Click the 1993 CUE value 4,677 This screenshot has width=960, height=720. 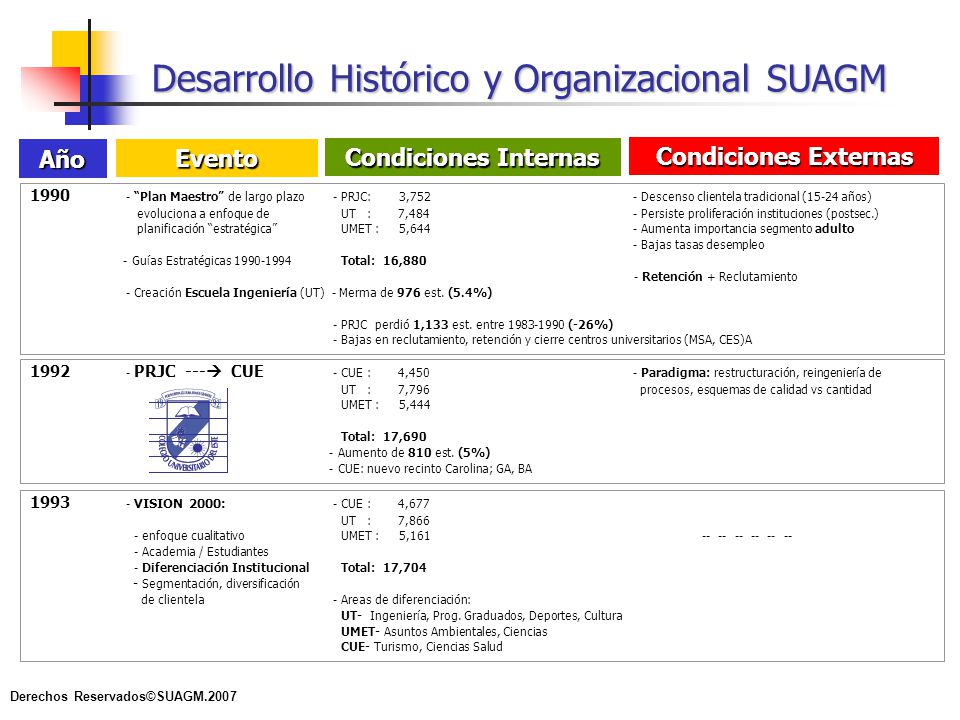tap(413, 504)
